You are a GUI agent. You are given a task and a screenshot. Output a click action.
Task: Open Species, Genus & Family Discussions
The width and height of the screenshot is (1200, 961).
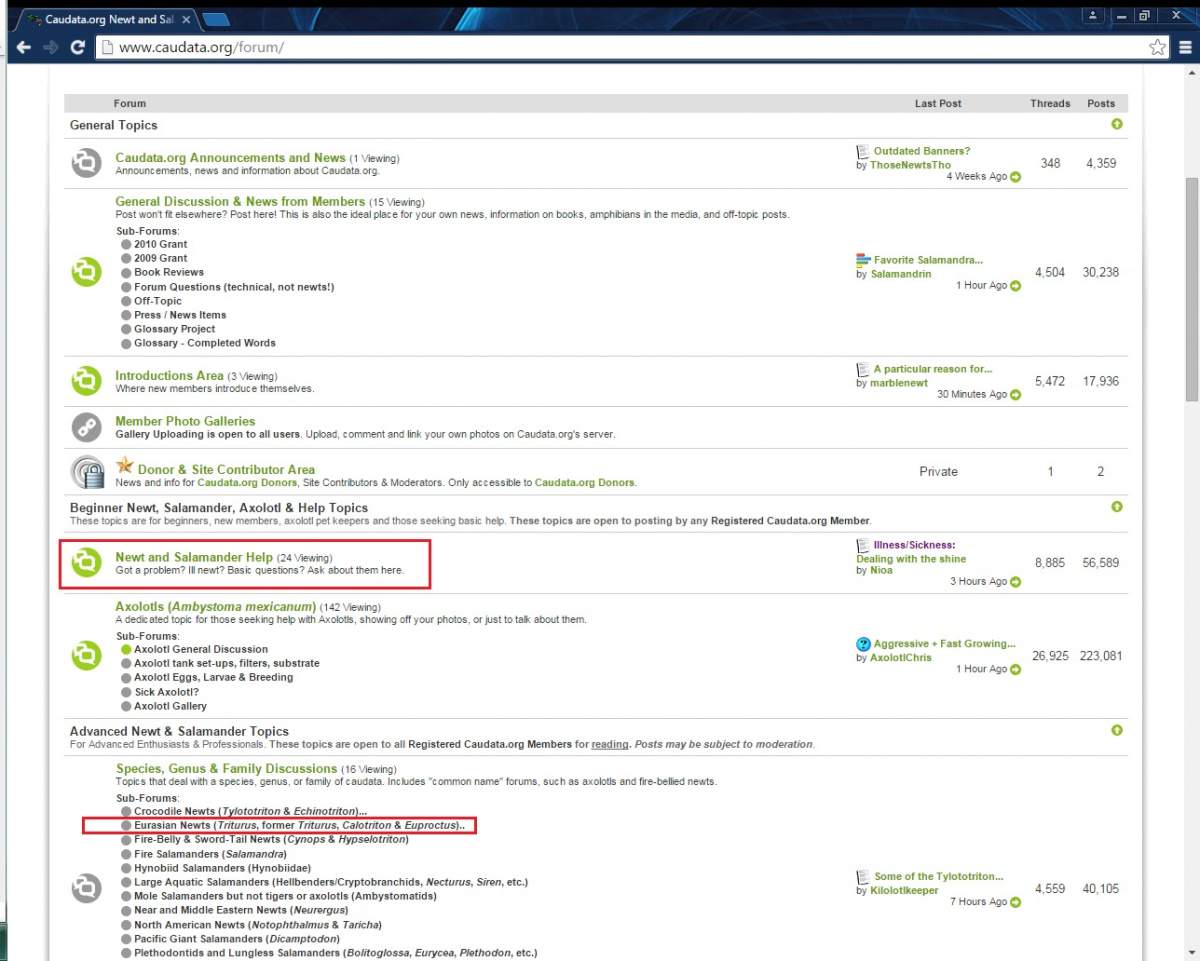(226, 768)
